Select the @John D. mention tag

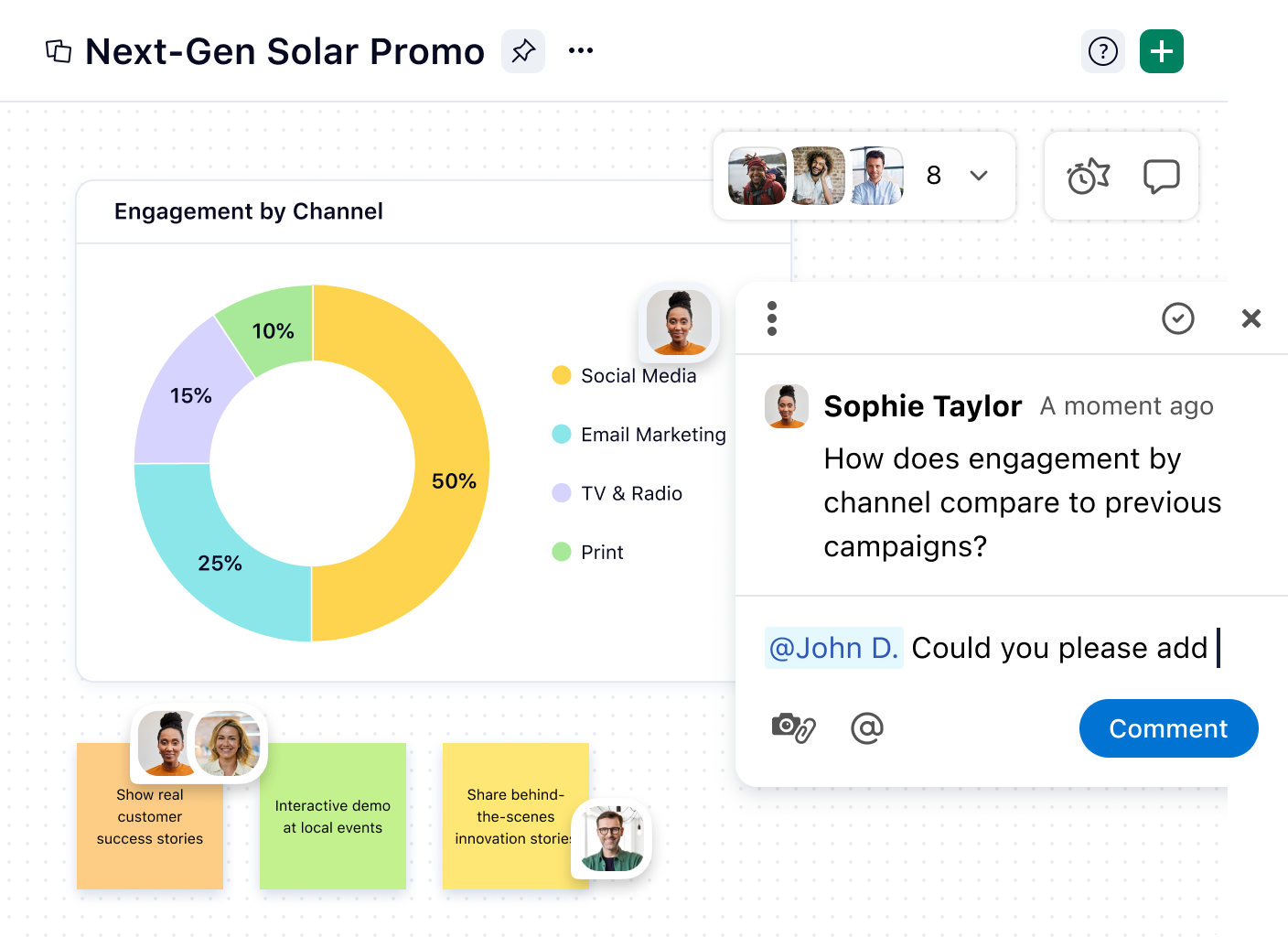833,648
